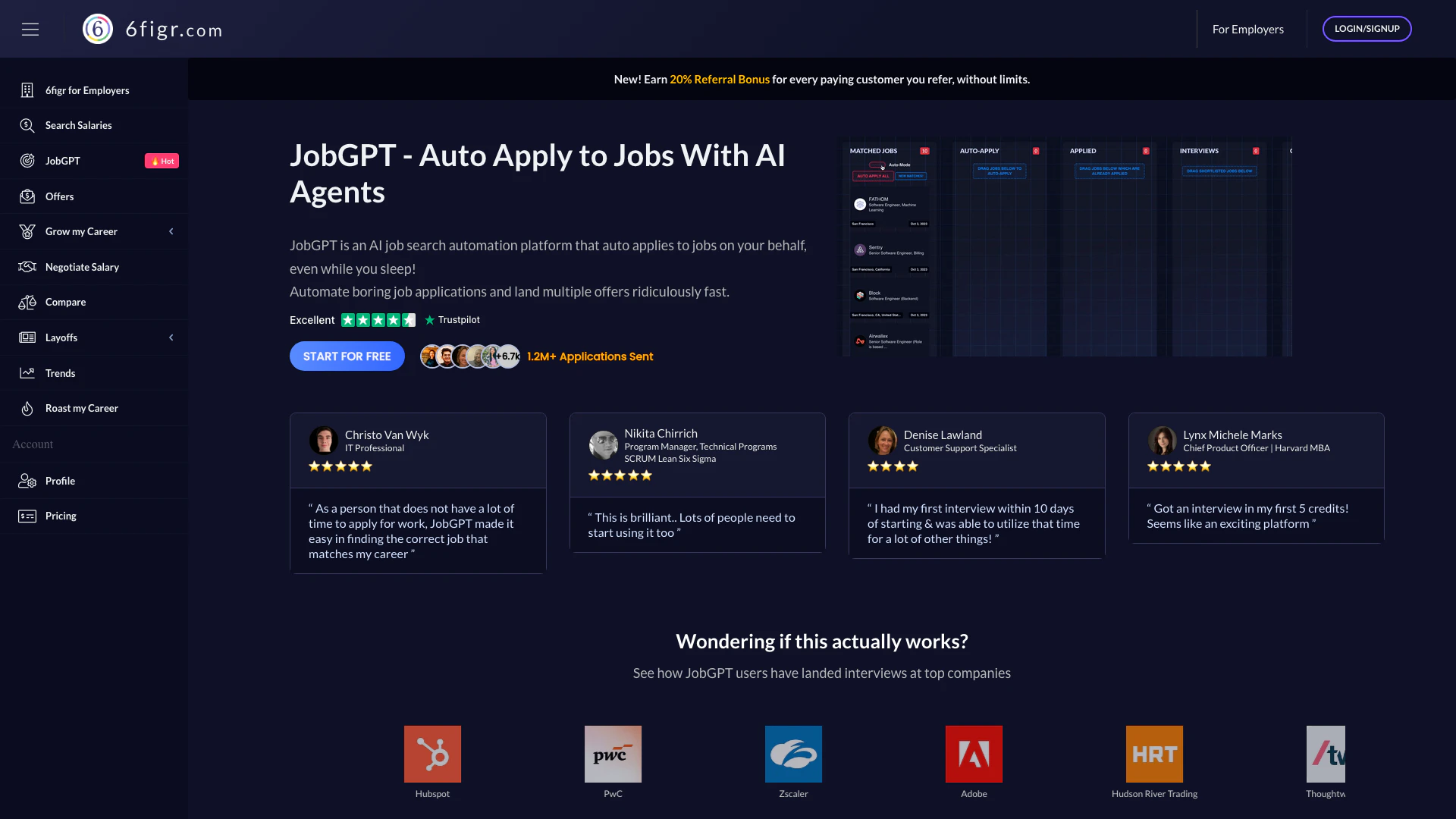Click the Negotiate Salary handshake icon
This screenshot has height=819, width=1456.
coord(27,267)
